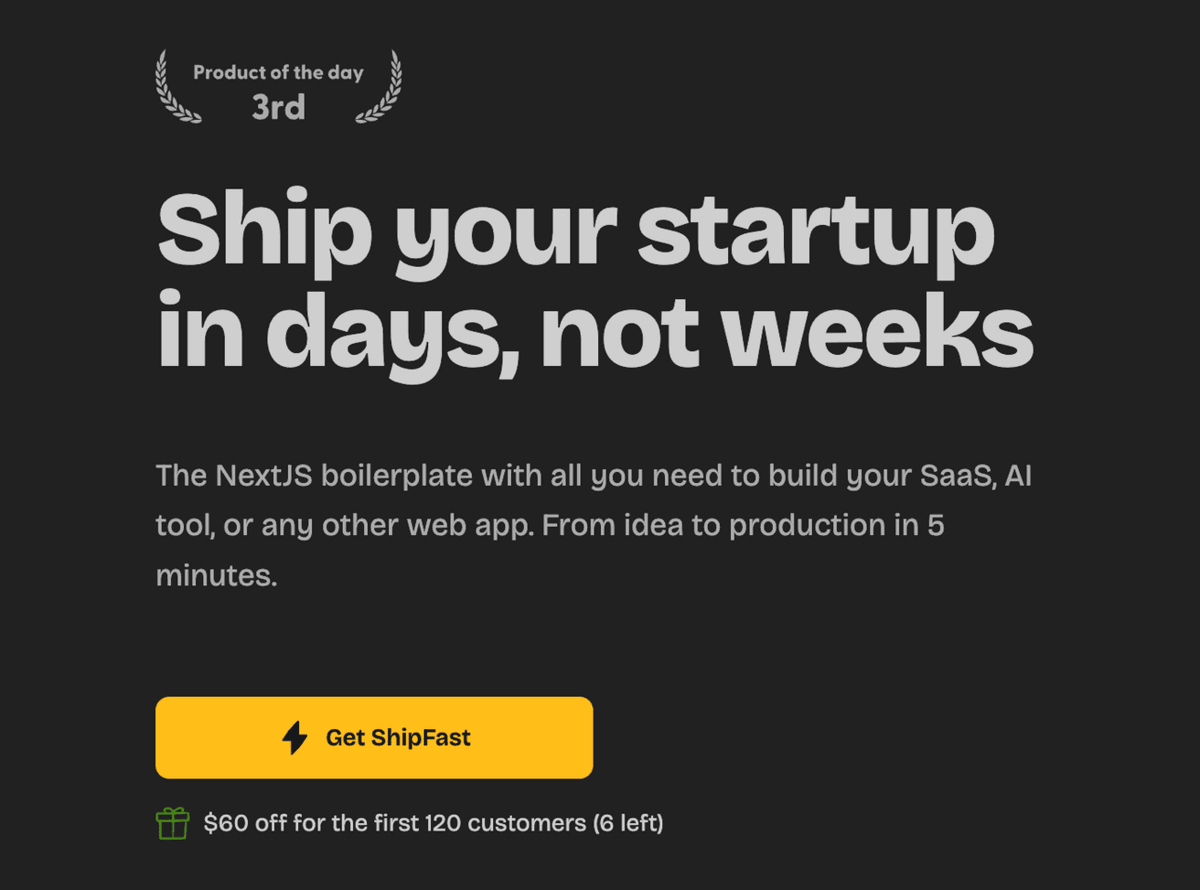Click the "Ship your startup" headline line
The height and width of the screenshot is (890, 1200).
pyautogui.click(x=575, y=232)
